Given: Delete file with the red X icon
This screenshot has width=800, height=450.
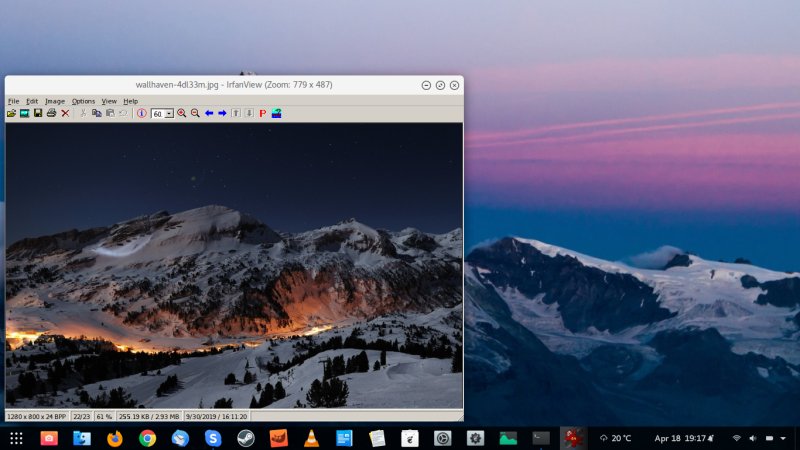Looking at the screenshot, I should click(x=65, y=113).
